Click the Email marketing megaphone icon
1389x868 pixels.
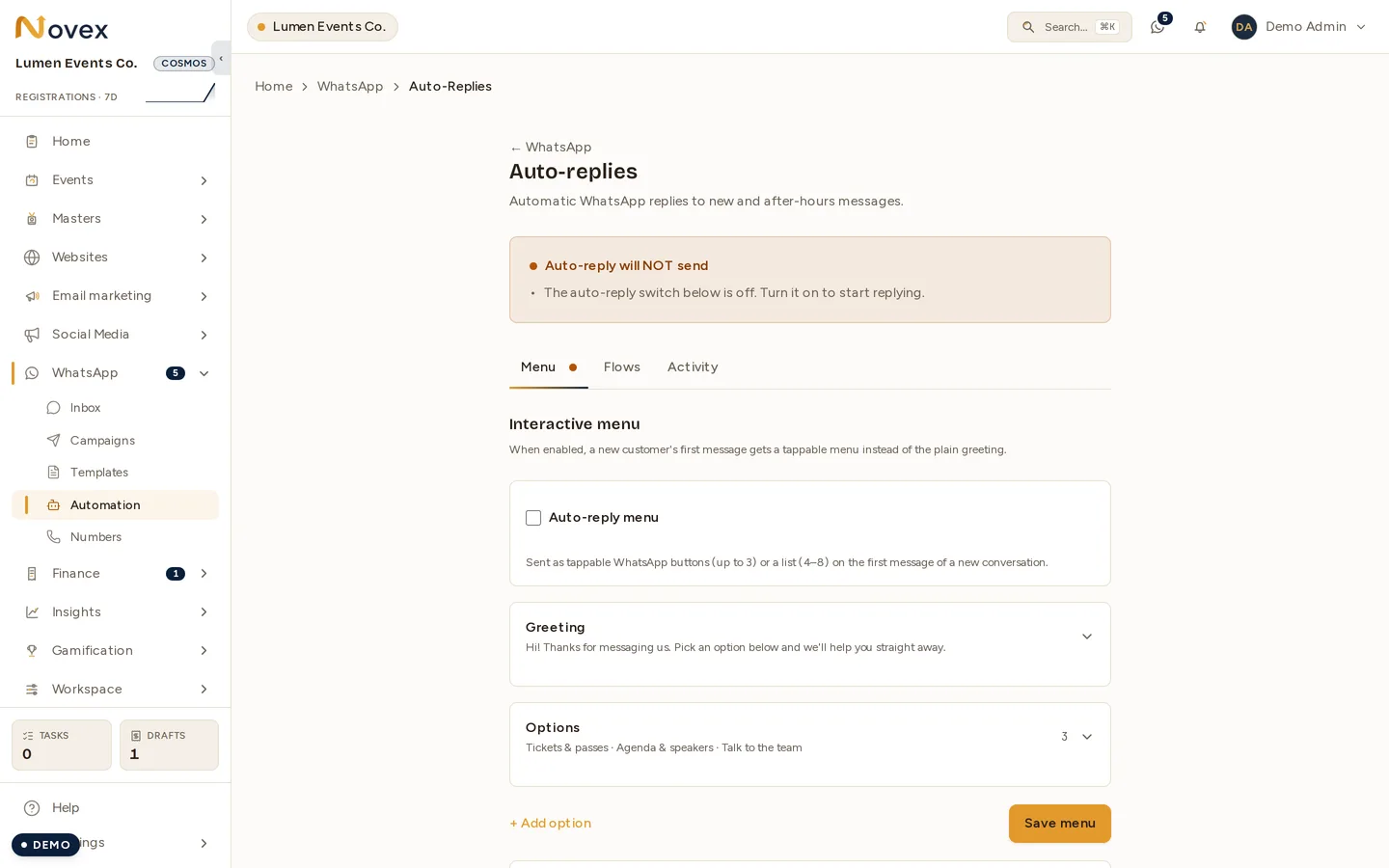coord(32,296)
